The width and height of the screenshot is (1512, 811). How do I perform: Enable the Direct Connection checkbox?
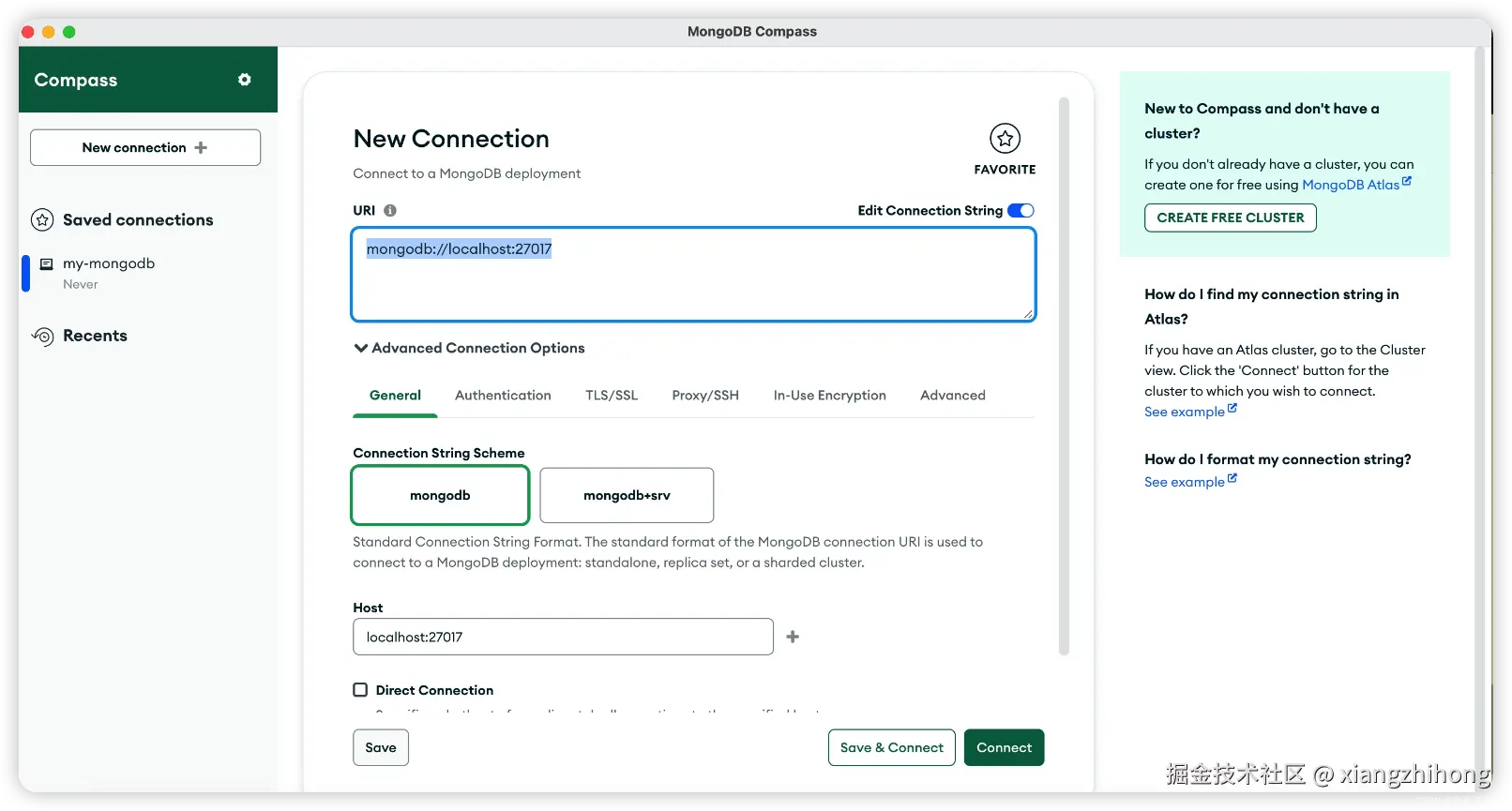(360, 690)
